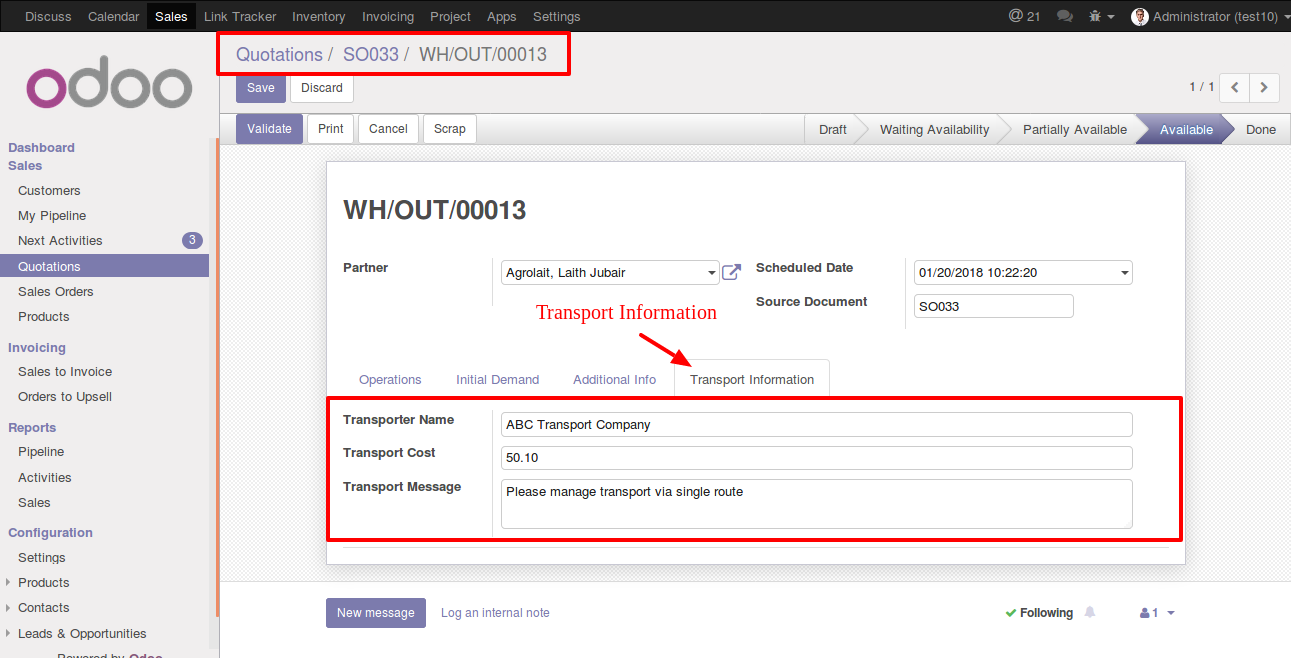
Task: Select the Waiting Availability stage
Action: 935,130
